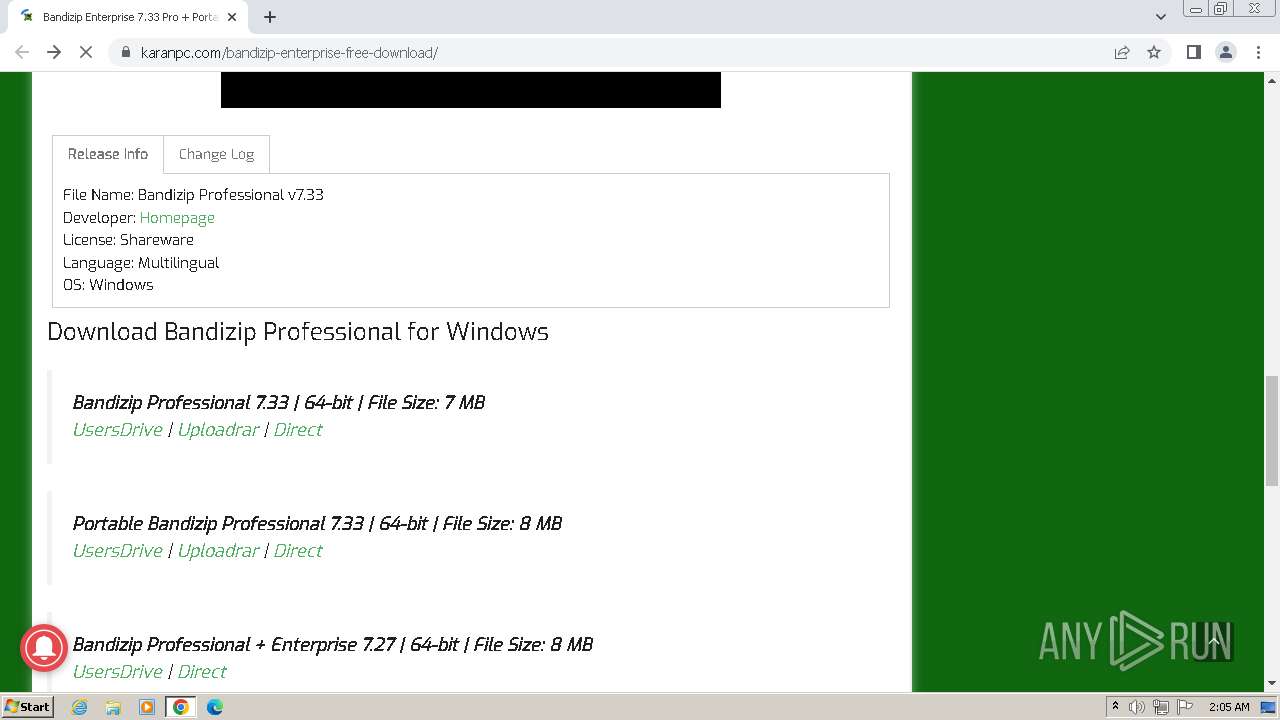Click text License: Shareware
Viewport: 1280px width, 720px height.
coord(128,240)
